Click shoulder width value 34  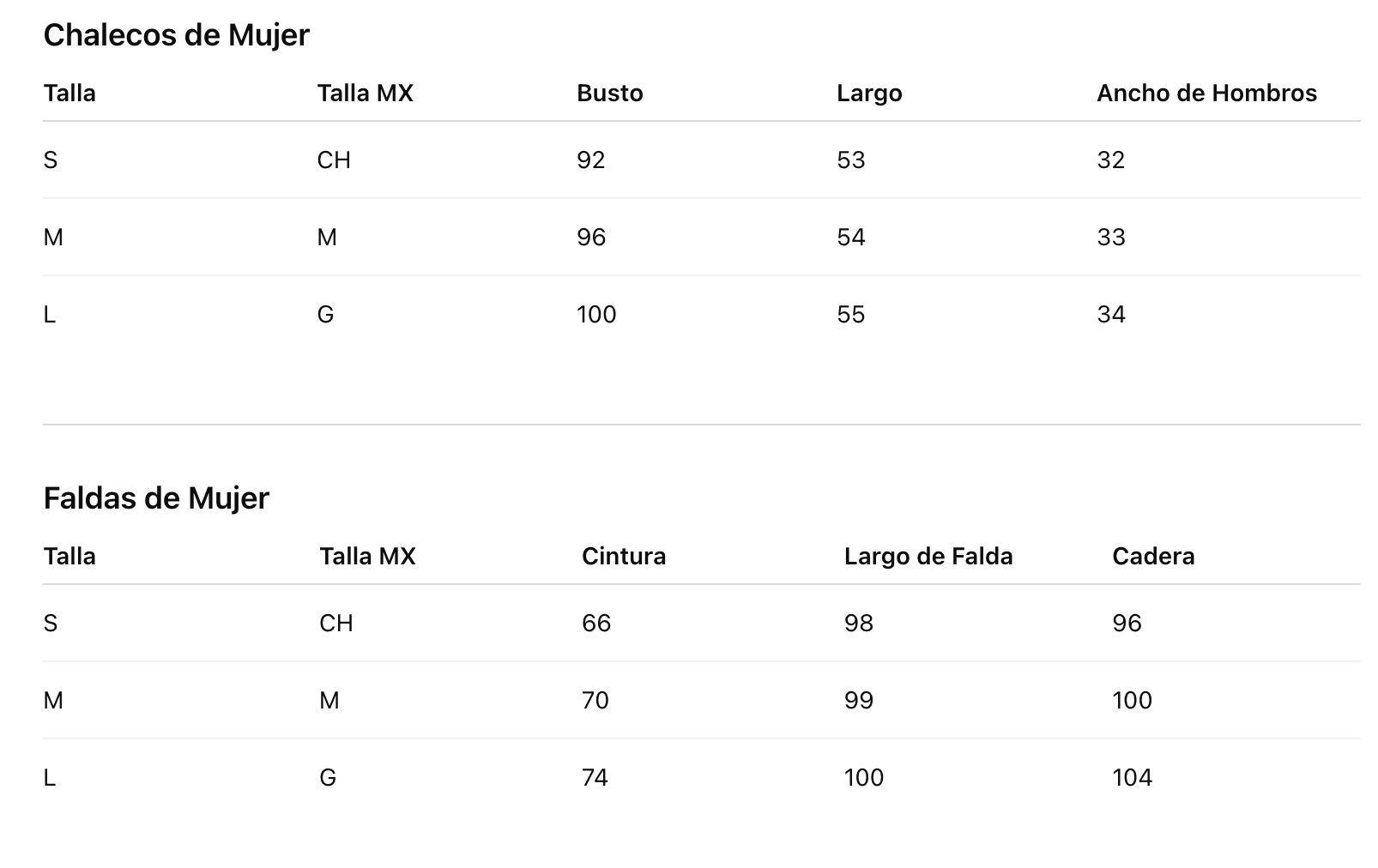(x=1111, y=314)
